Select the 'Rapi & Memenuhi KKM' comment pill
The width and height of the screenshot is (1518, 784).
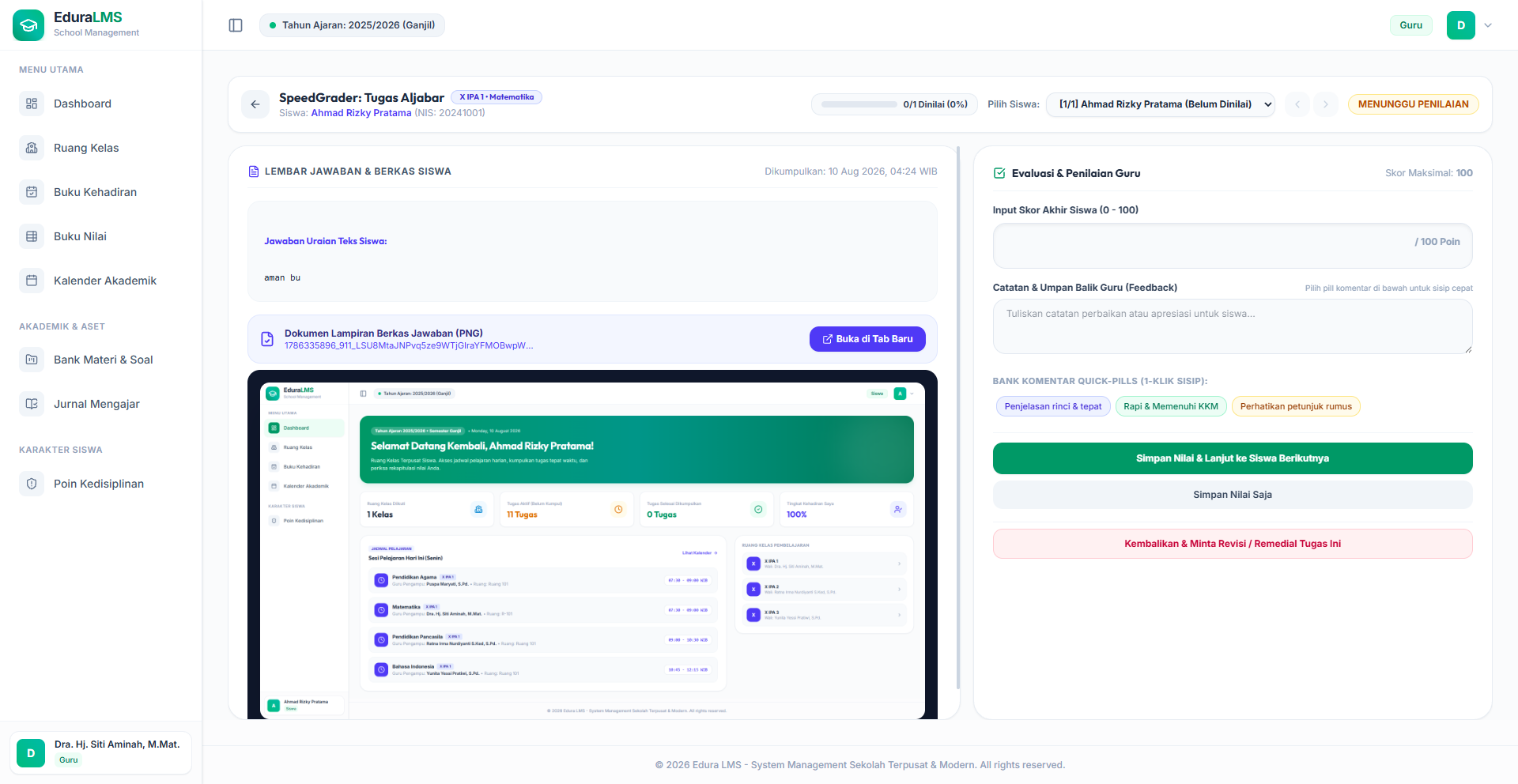click(x=1171, y=406)
